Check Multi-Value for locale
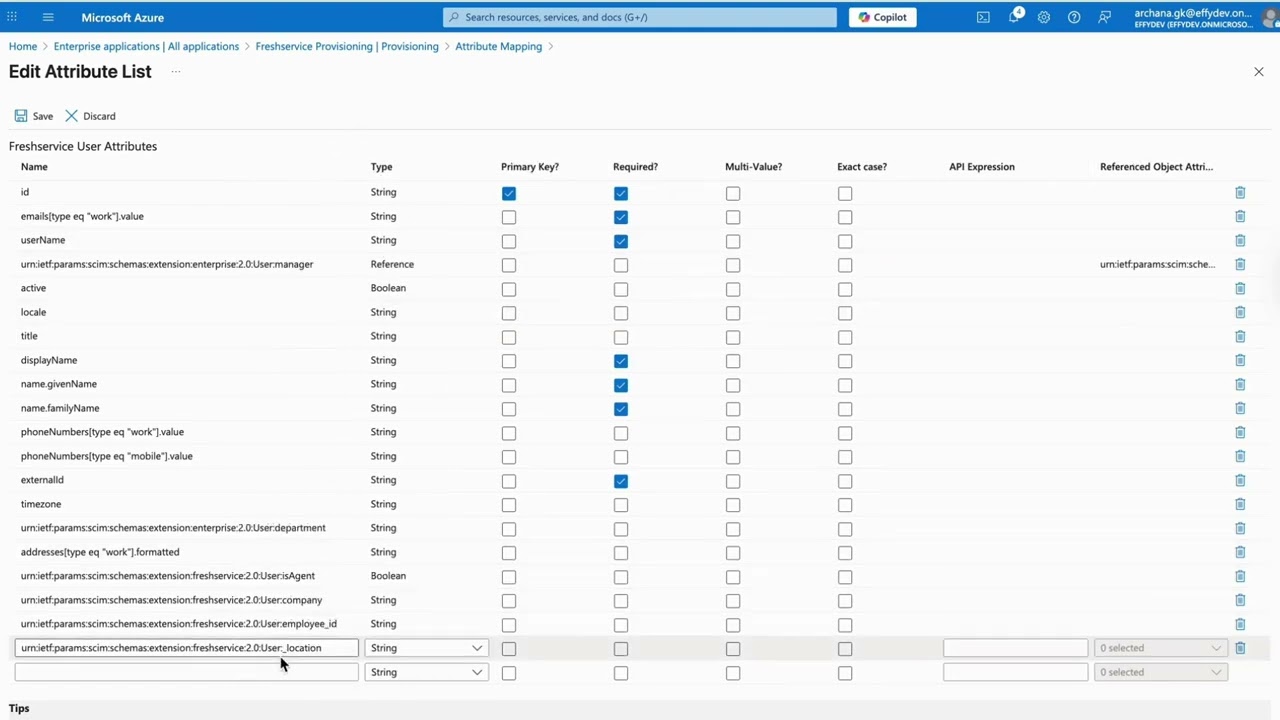Image resolution: width=1280 pixels, height=720 pixels. pyautogui.click(x=733, y=313)
